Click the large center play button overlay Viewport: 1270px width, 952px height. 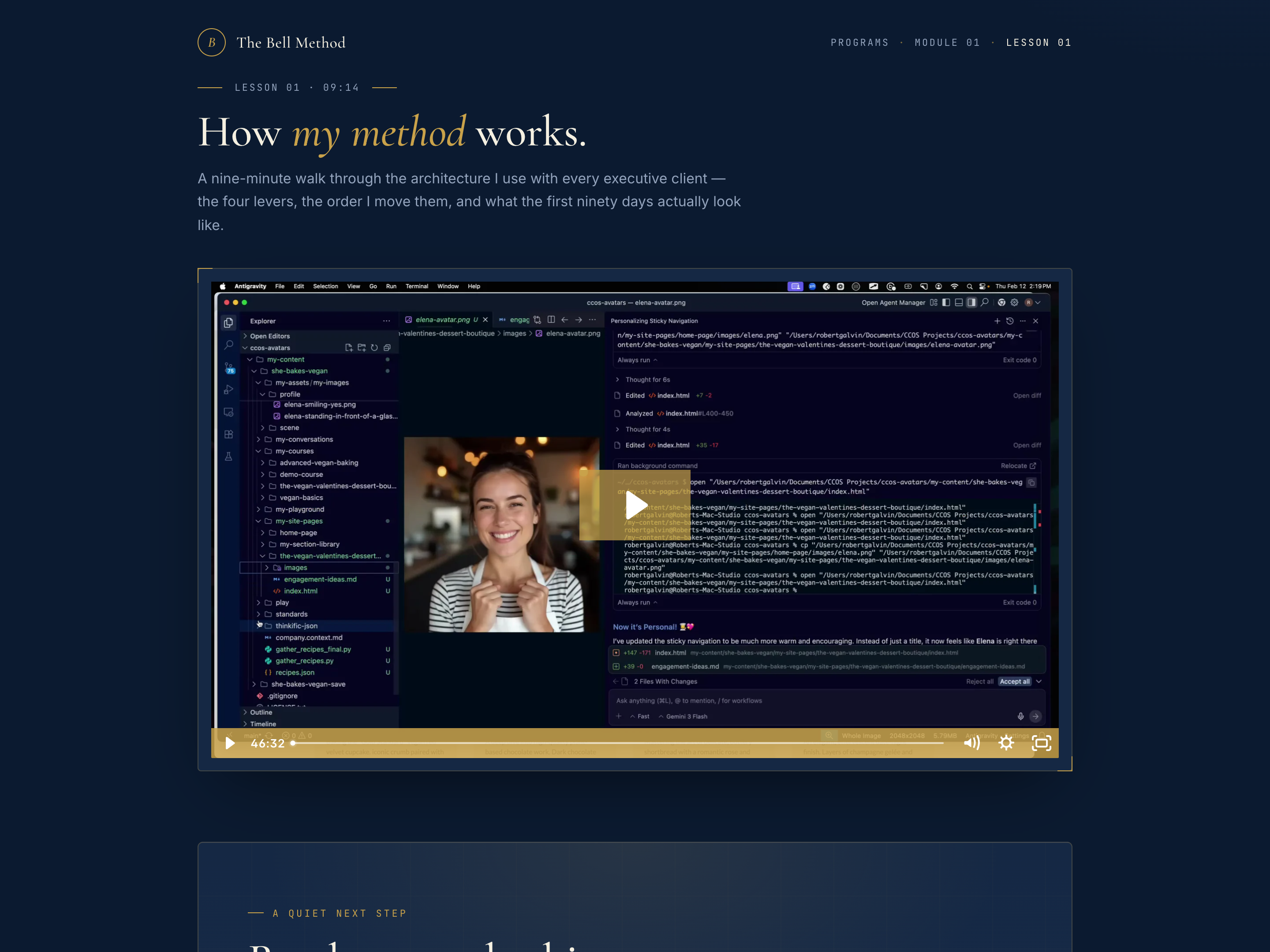point(635,505)
